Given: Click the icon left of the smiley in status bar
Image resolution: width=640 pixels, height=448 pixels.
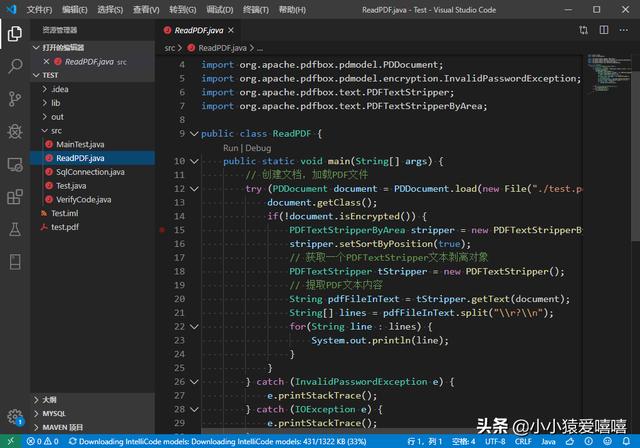Looking at the screenshot, I should coord(589,441).
